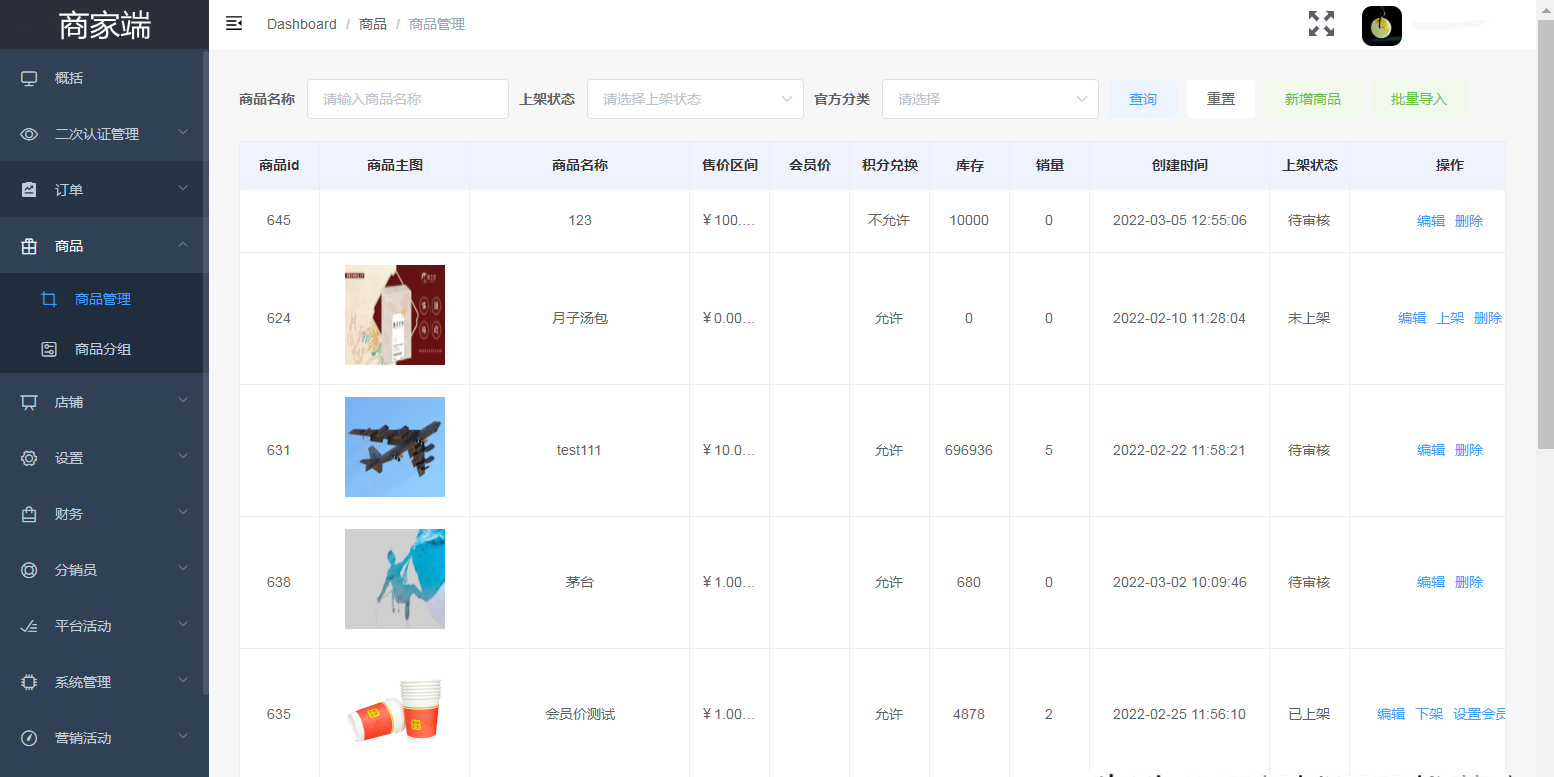Click the user avatar icon
Viewport: 1554px width, 777px height.
tap(1381, 26)
